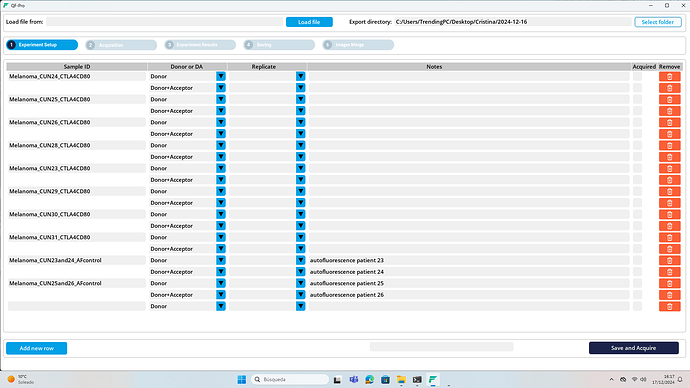Open Donor or DA dropdown for Melanoma_CUN24_CTLA4CD80

pos(221,77)
